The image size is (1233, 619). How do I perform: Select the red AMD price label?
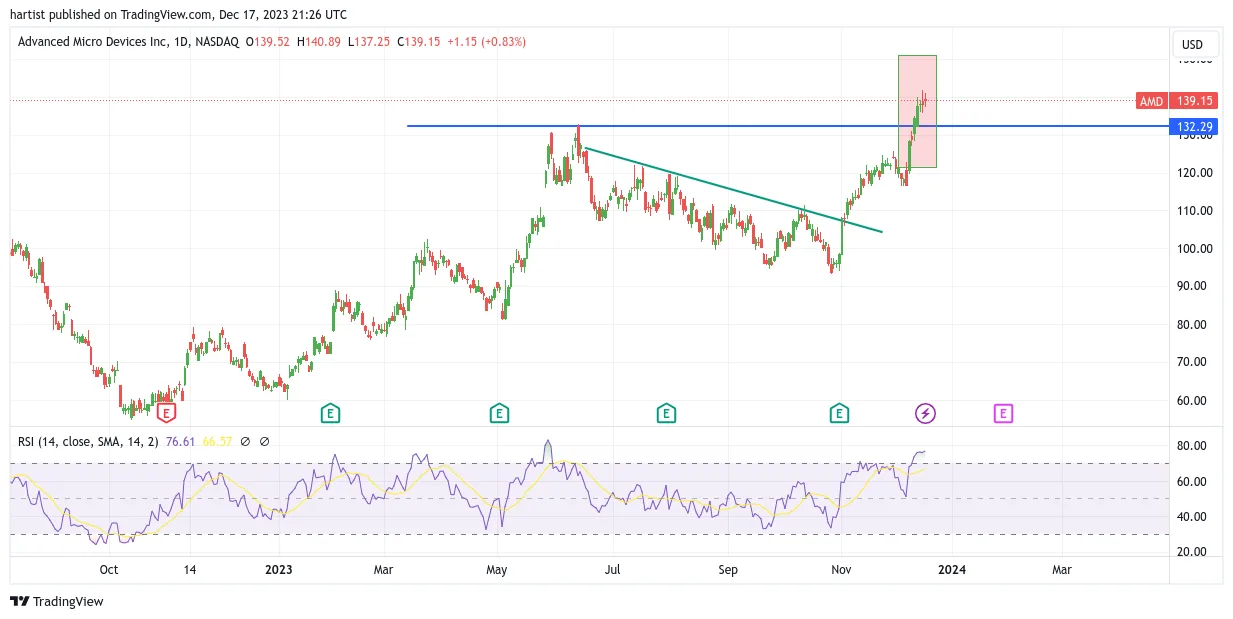pos(1152,101)
